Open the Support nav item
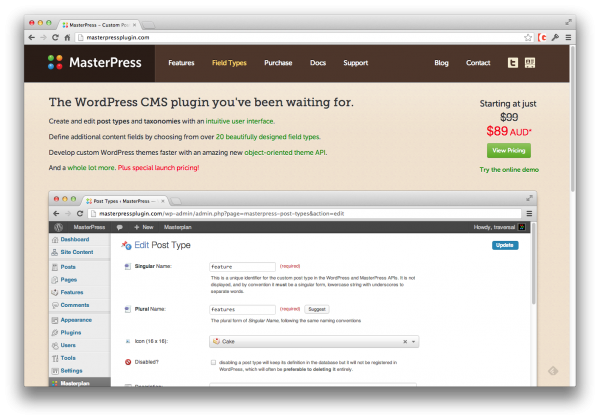 point(355,63)
